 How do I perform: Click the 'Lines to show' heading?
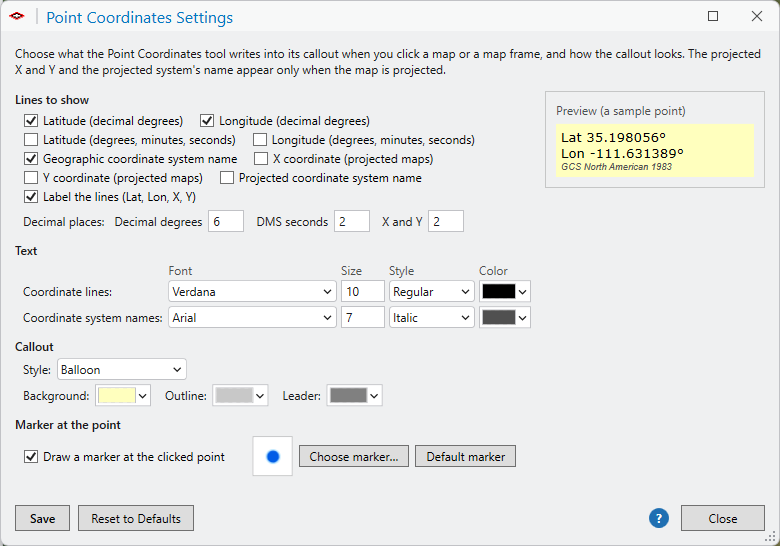[52, 100]
